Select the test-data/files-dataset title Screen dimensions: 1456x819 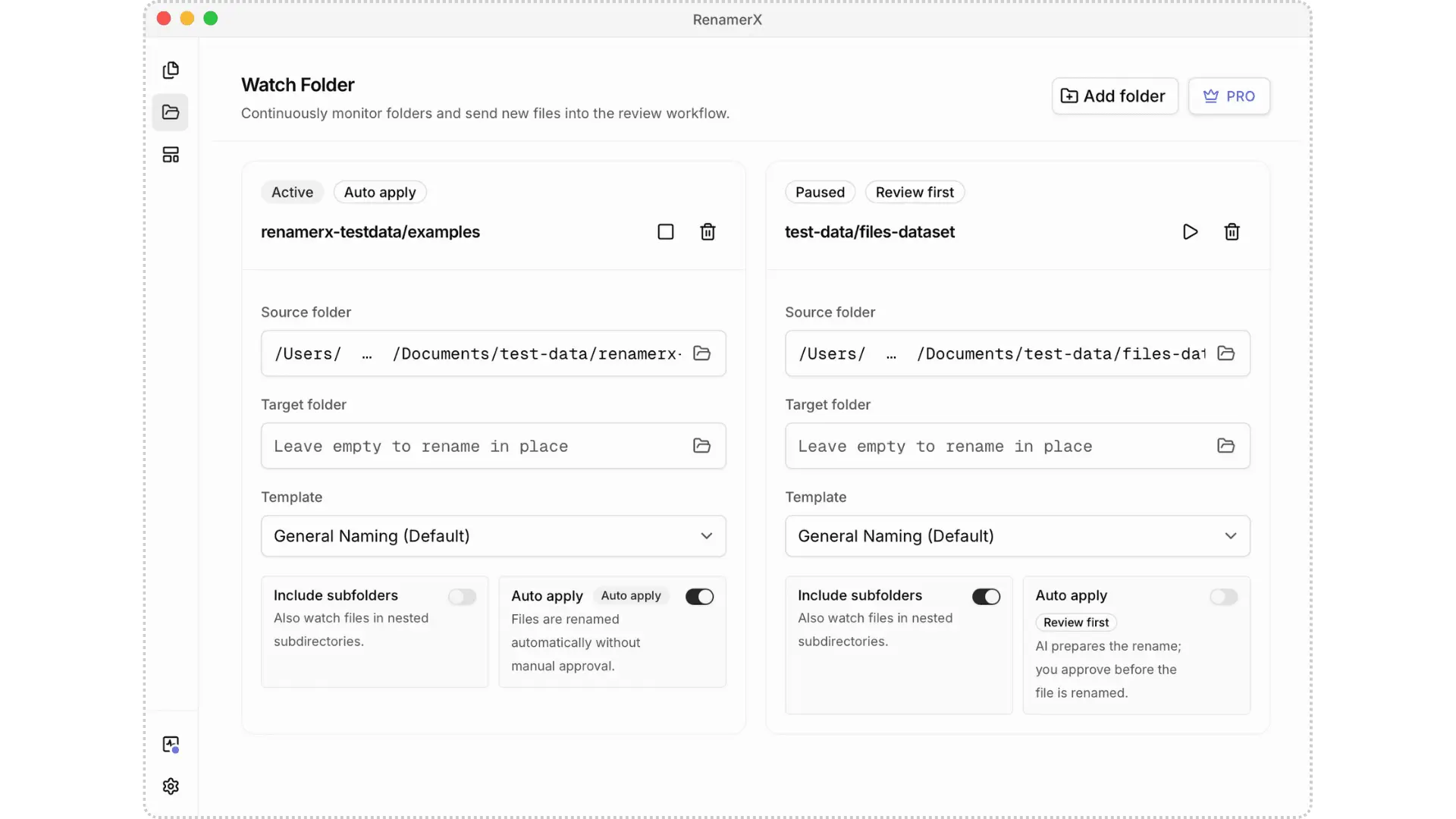[870, 232]
